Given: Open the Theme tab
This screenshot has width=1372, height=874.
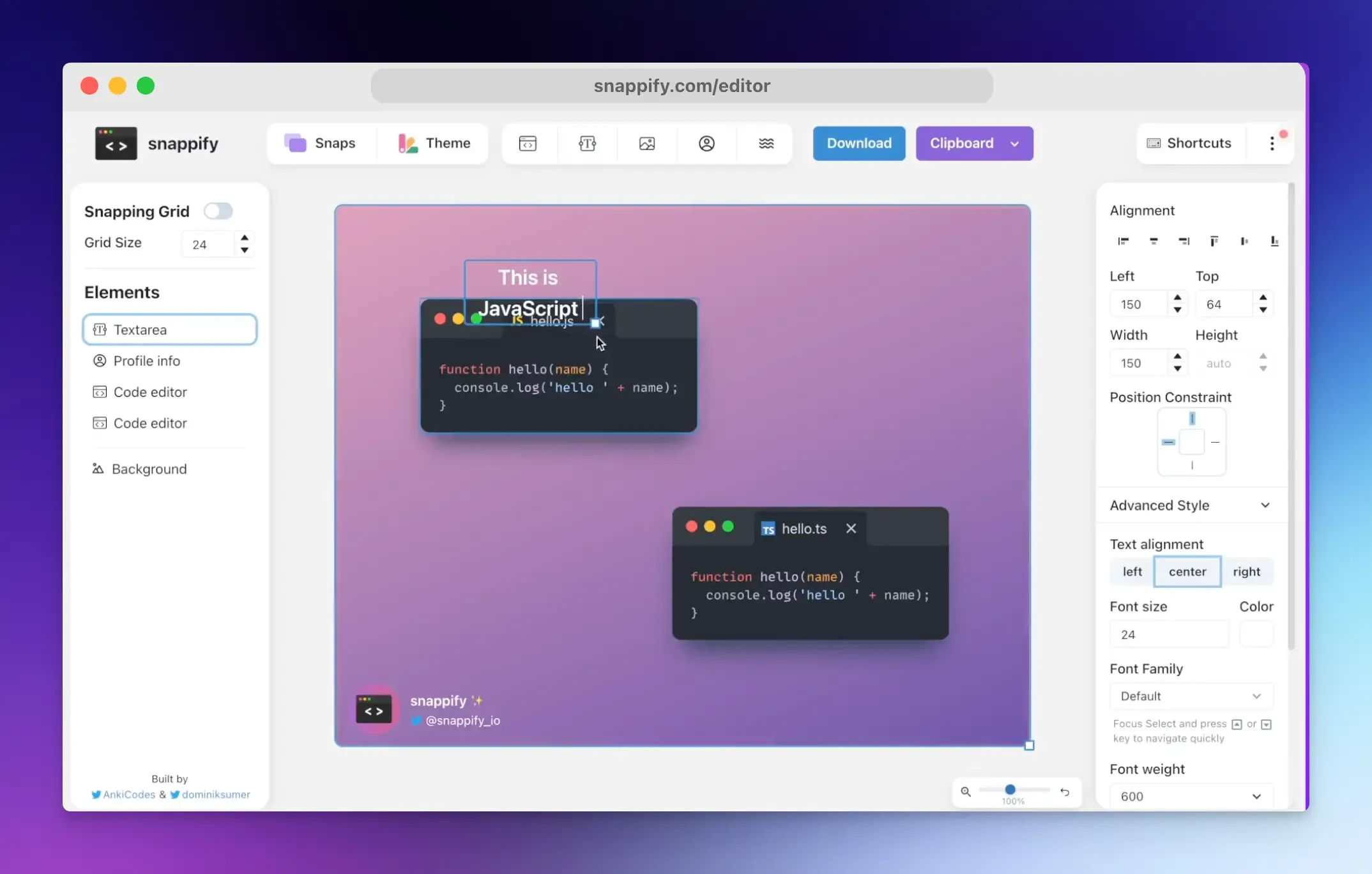Looking at the screenshot, I should tap(434, 143).
